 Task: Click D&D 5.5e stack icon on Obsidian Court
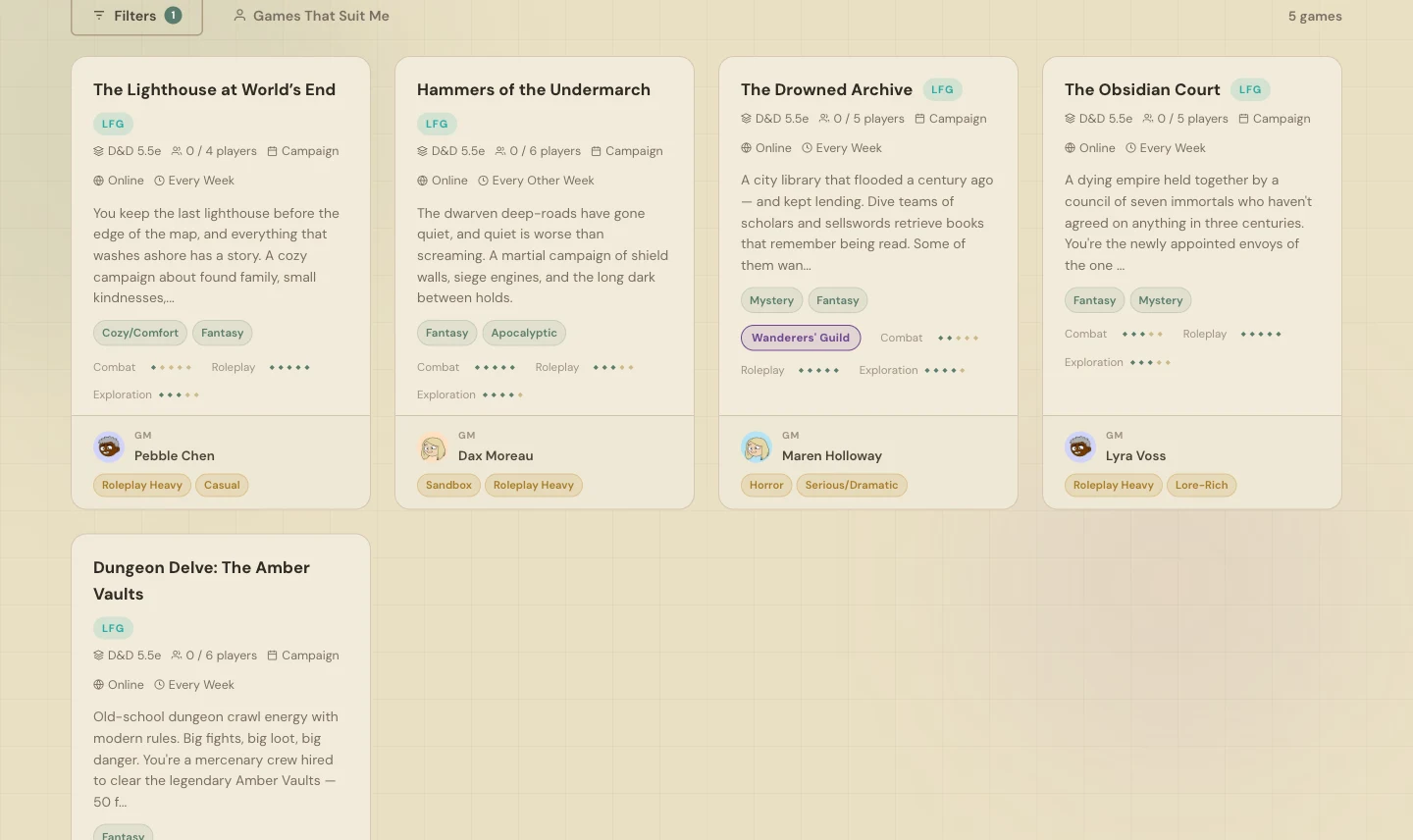[x=1070, y=119]
